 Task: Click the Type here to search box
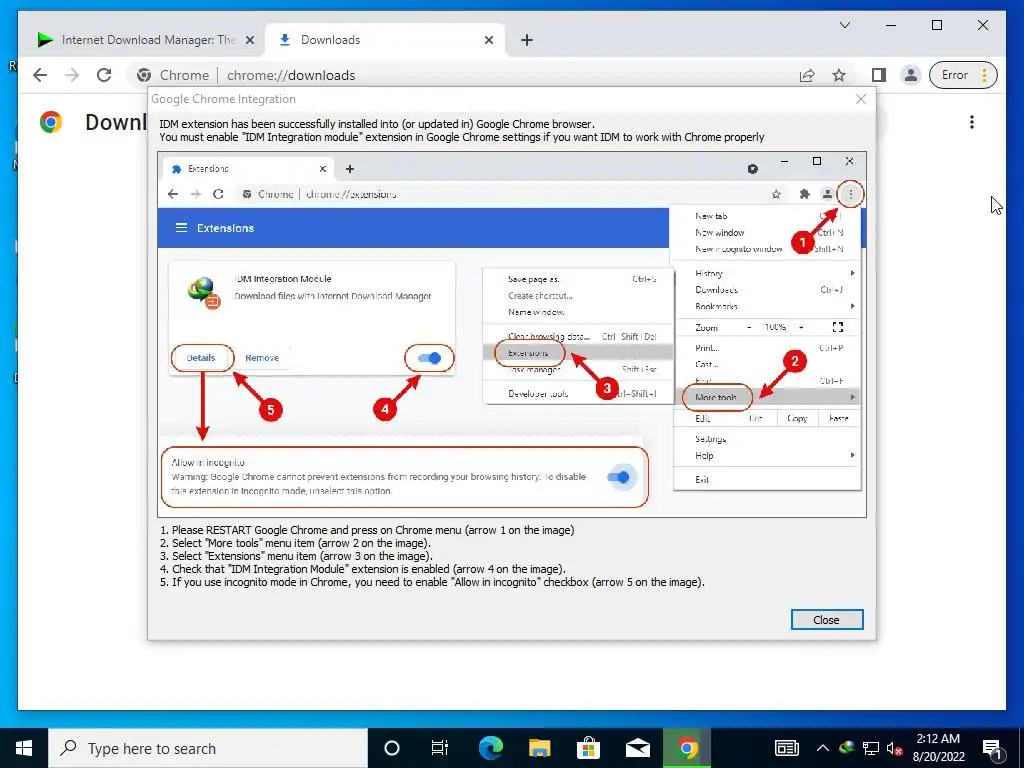tap(208, 748)
